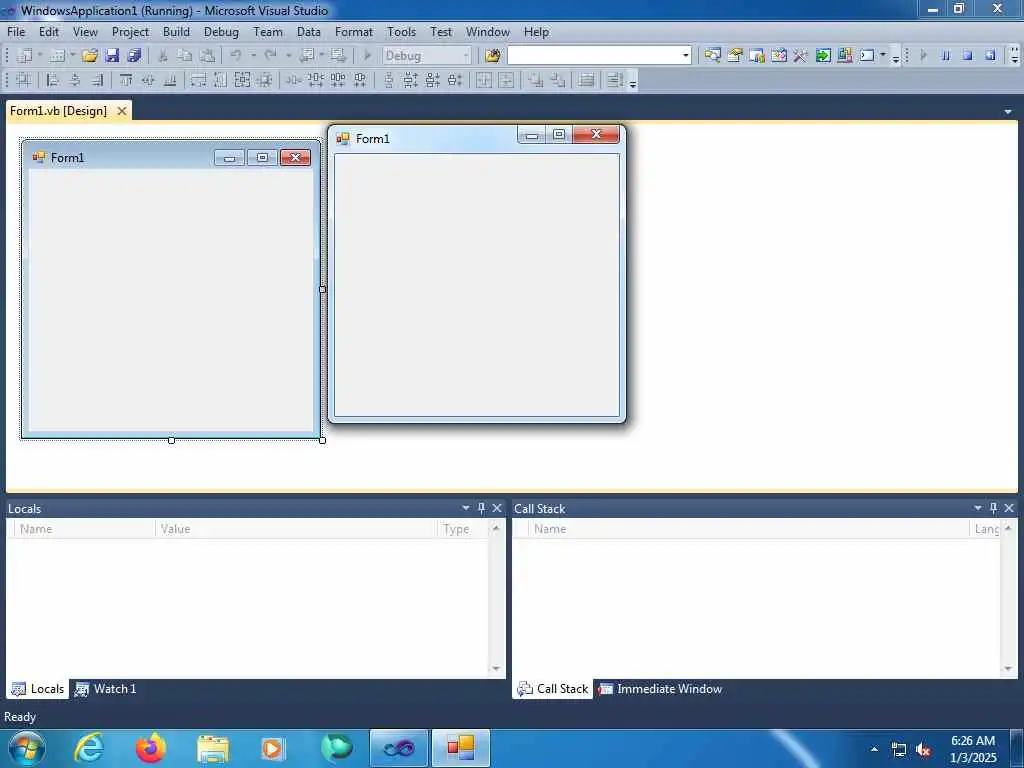The image size is (1024, 768).
Task: Click the green arrow Start Page icon
Action: 823,56
